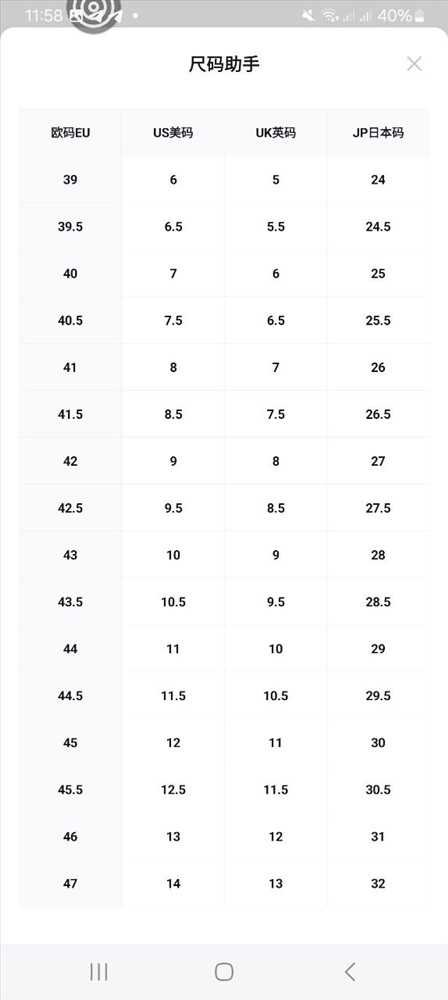This screenshot has width=448, height=1000.
Task: Tap EU size 42.5 cell
Action: [x=70, y=508]
